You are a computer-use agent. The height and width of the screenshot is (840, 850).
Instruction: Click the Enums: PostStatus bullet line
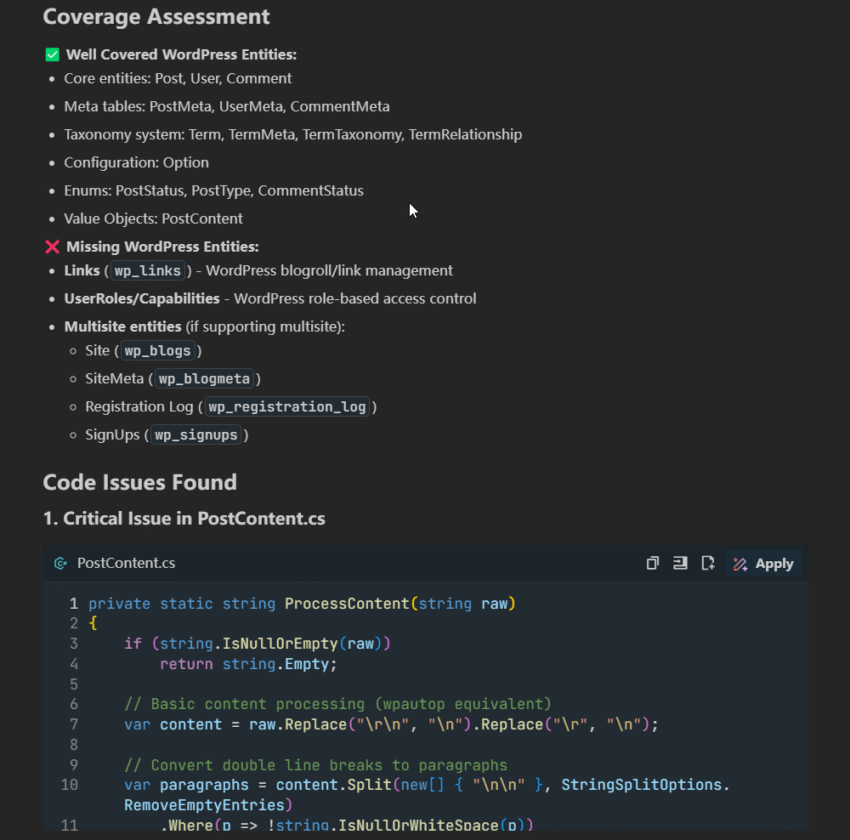point(214,191)
